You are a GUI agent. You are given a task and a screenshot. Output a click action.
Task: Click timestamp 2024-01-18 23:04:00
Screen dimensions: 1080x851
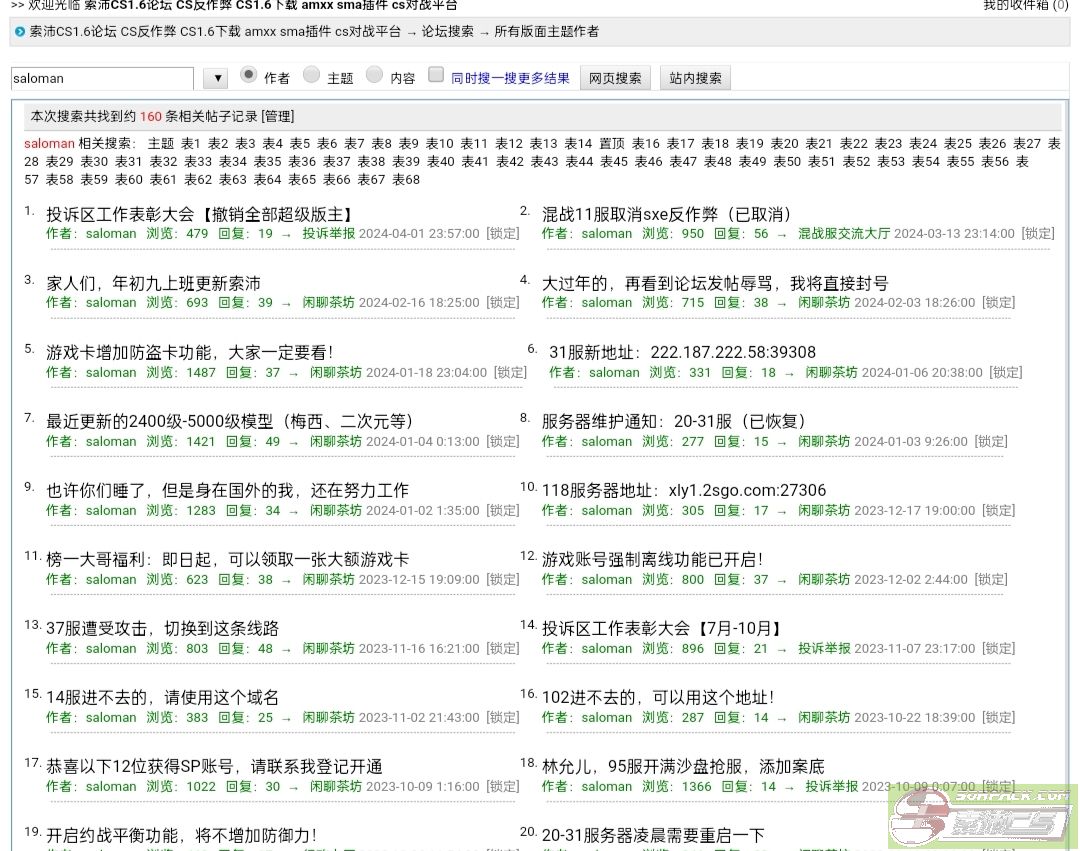[426, 372]
